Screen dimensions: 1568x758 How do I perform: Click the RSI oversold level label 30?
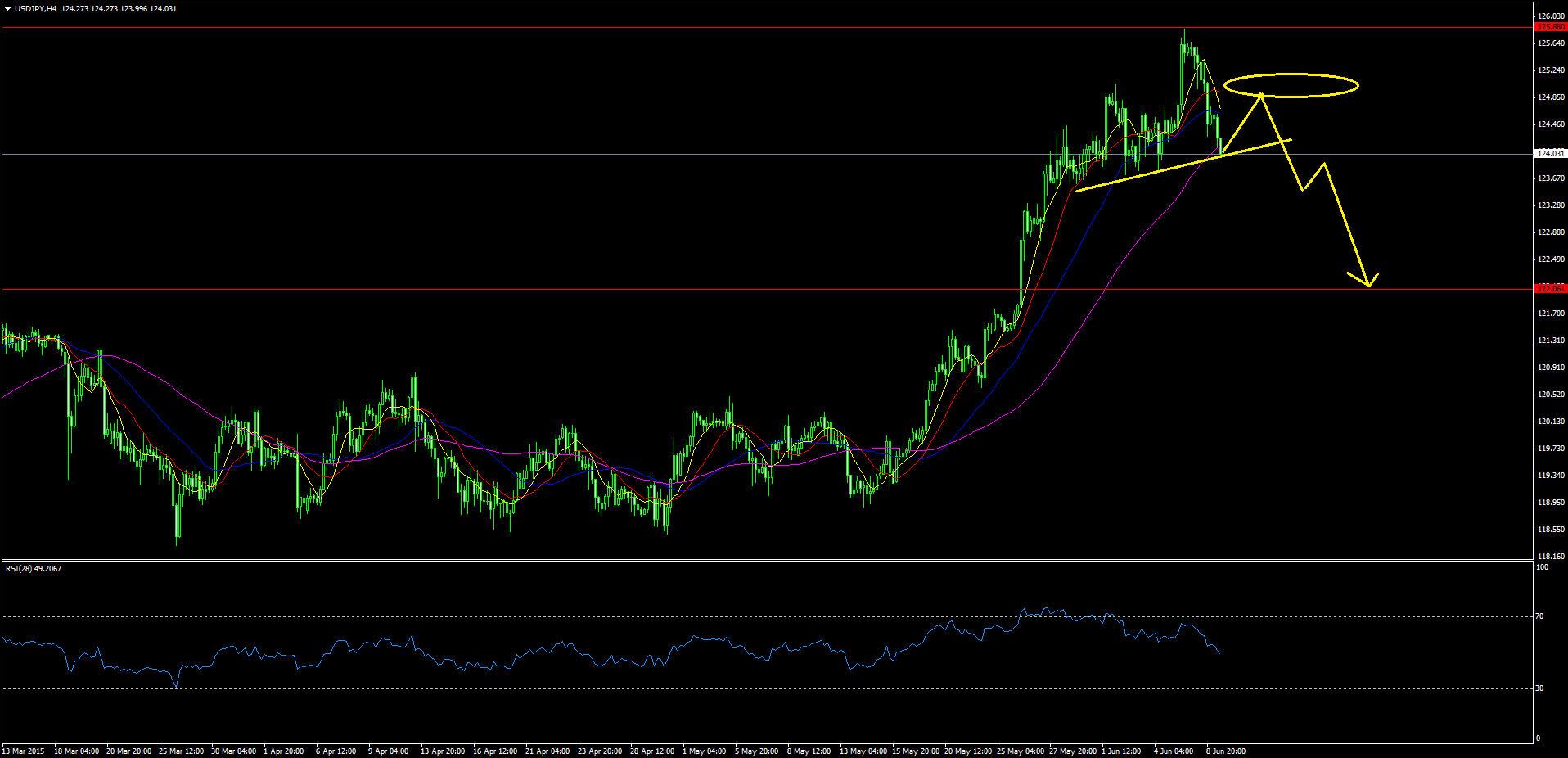(x=1540, y=688)
